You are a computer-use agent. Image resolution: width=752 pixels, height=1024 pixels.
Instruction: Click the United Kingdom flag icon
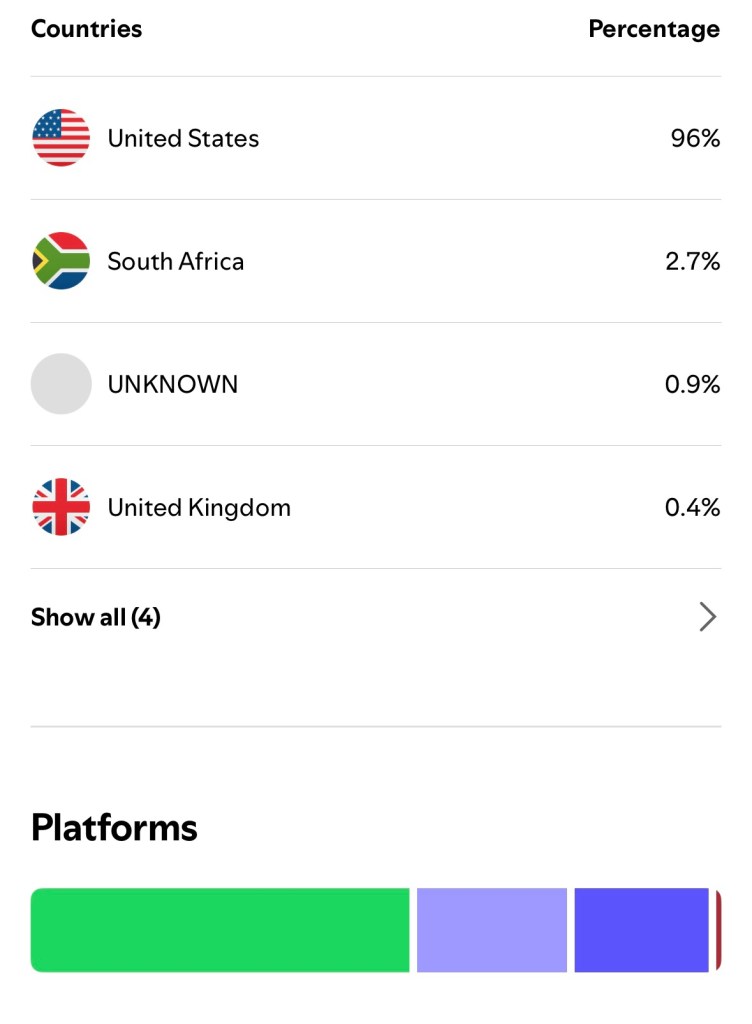[61, 507]
